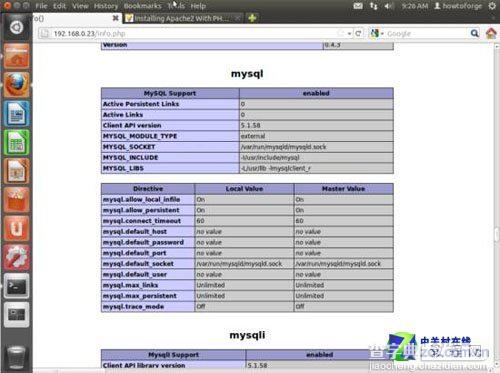The height and width of the screenshot is (373, 500).
Task: Select the mysql.default_socket directive
Action: point(138,263)
